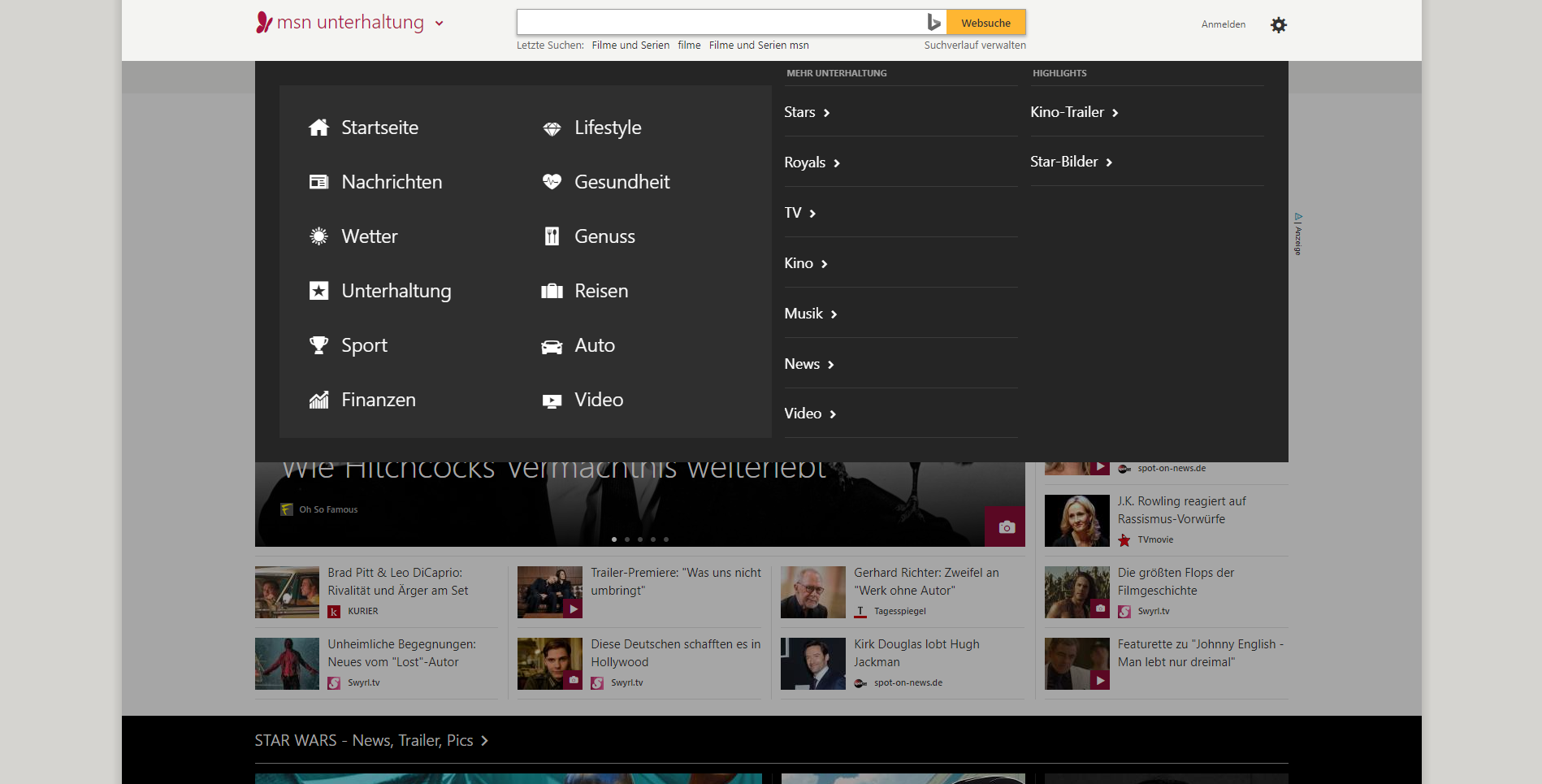
Task: Click the Anmelden sign-in link
Action: click(1223, 24)
